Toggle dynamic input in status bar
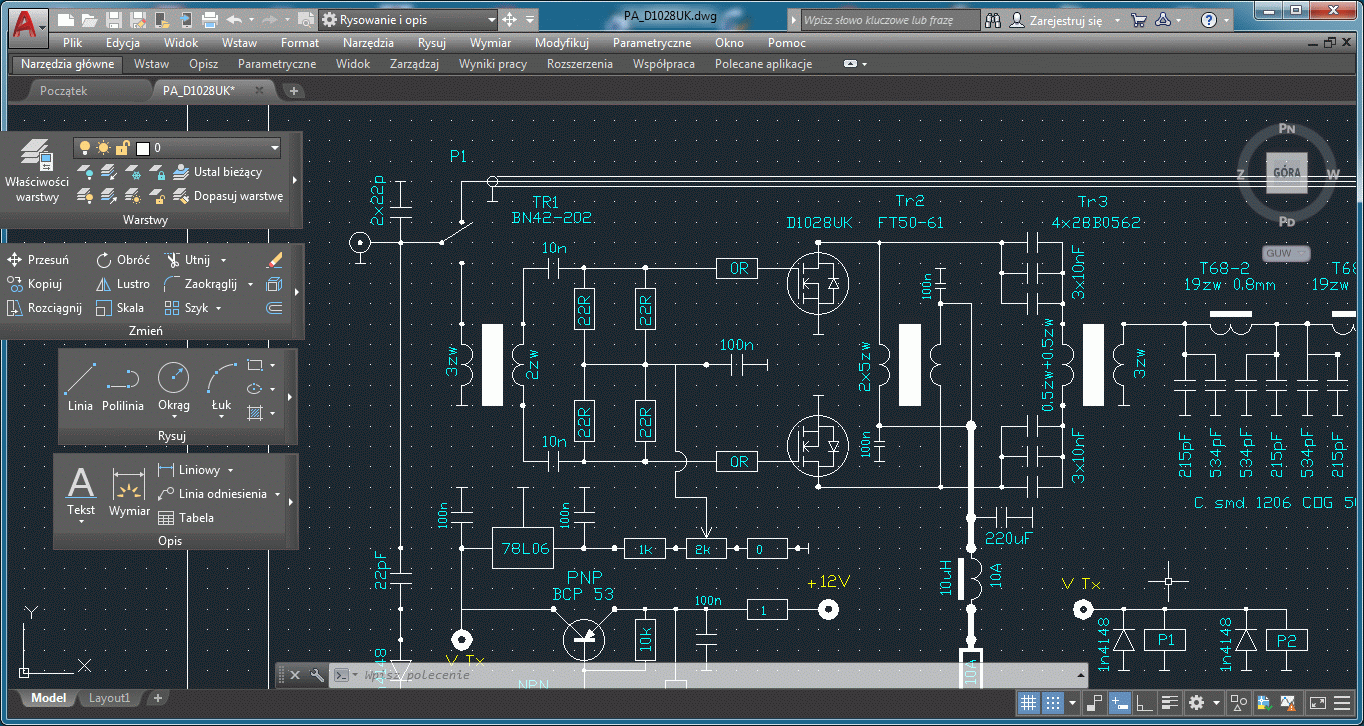The image size is (1364, 726). tap(1120, 702)
